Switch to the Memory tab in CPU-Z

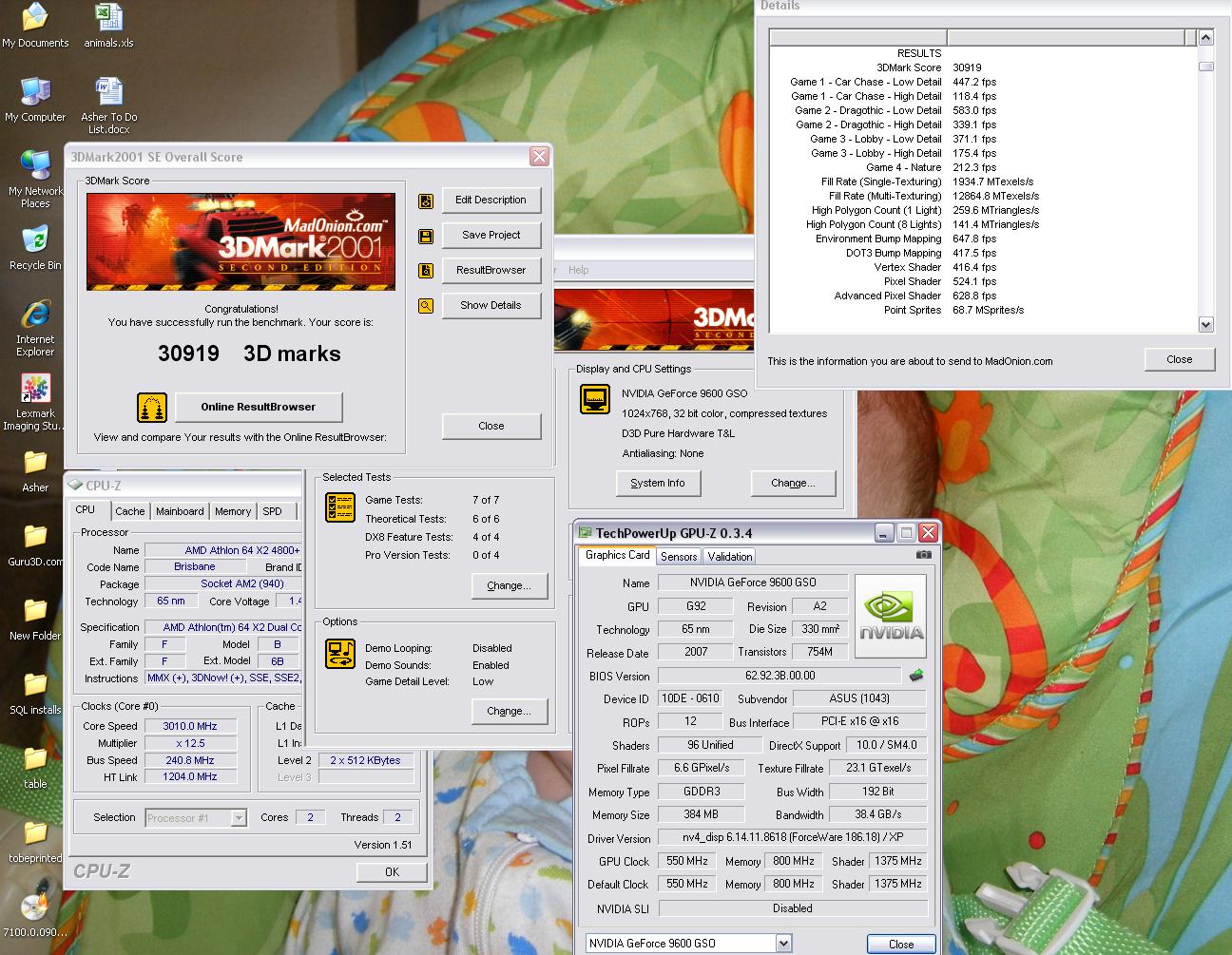(x=233, y=511)
